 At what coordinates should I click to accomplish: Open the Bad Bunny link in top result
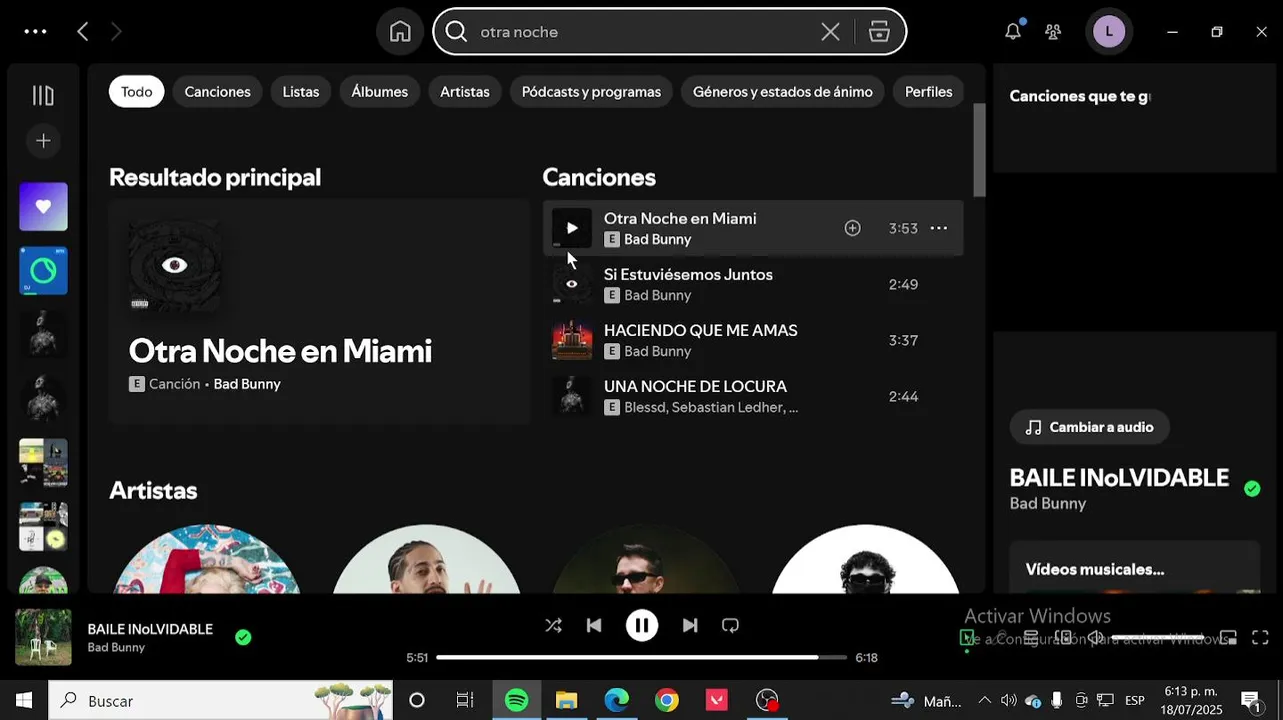point(247,384)
